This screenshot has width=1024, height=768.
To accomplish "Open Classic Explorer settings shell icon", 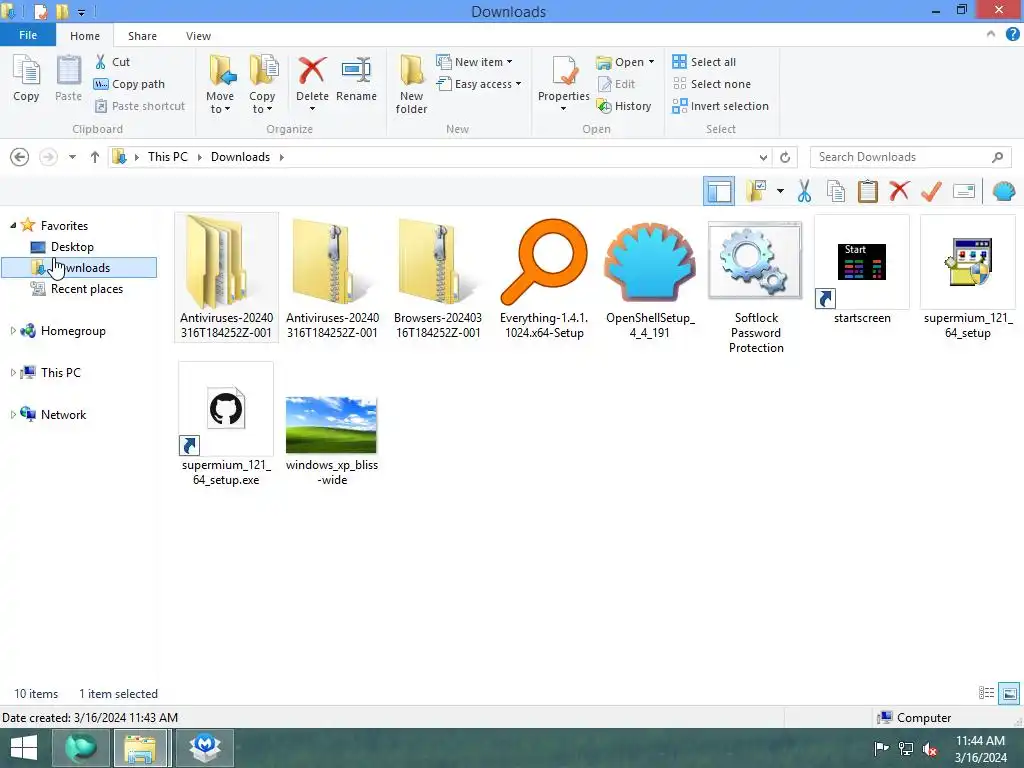I will pos(1004,191).
